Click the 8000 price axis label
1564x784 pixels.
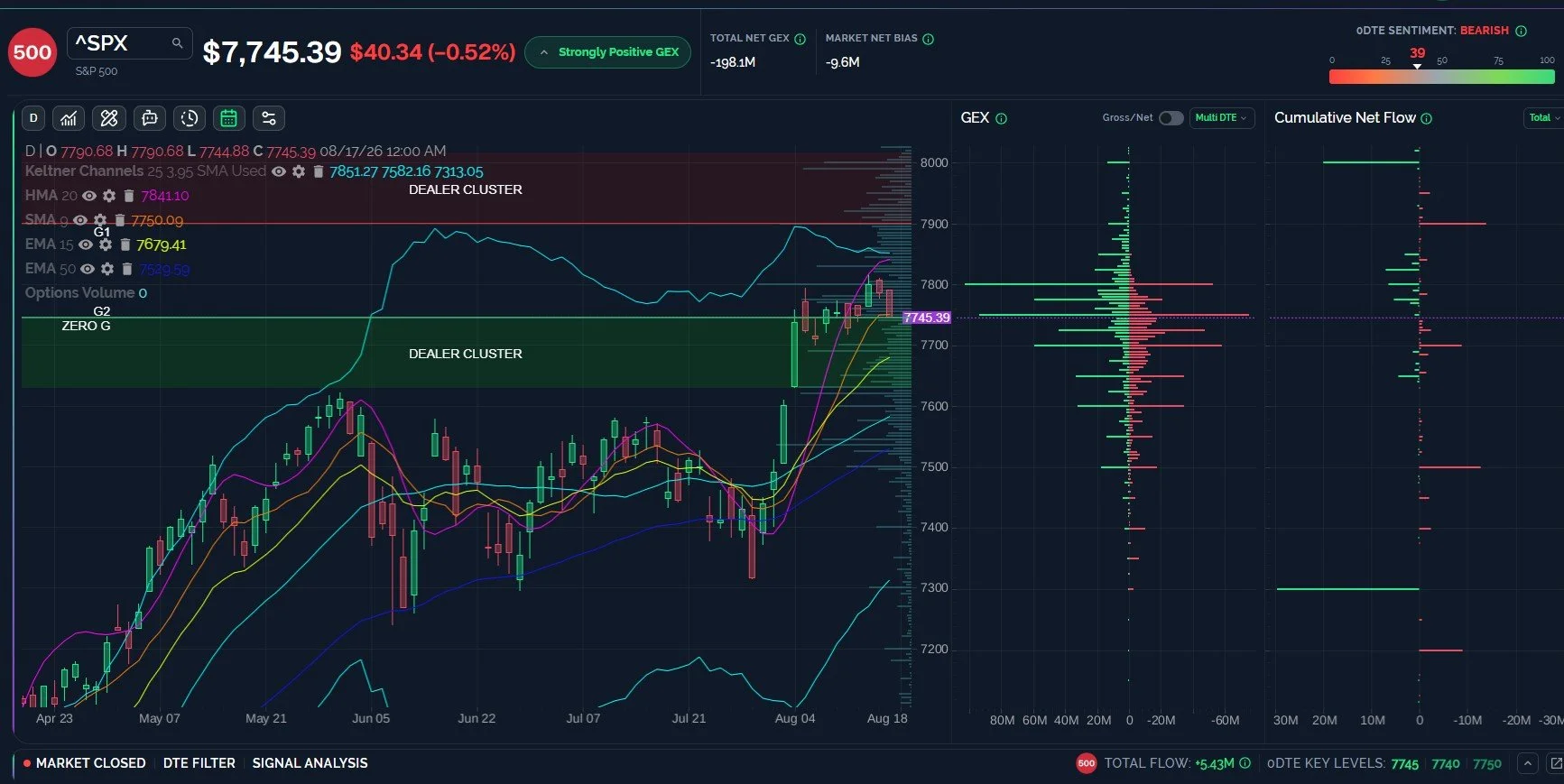tap(934, 163)
